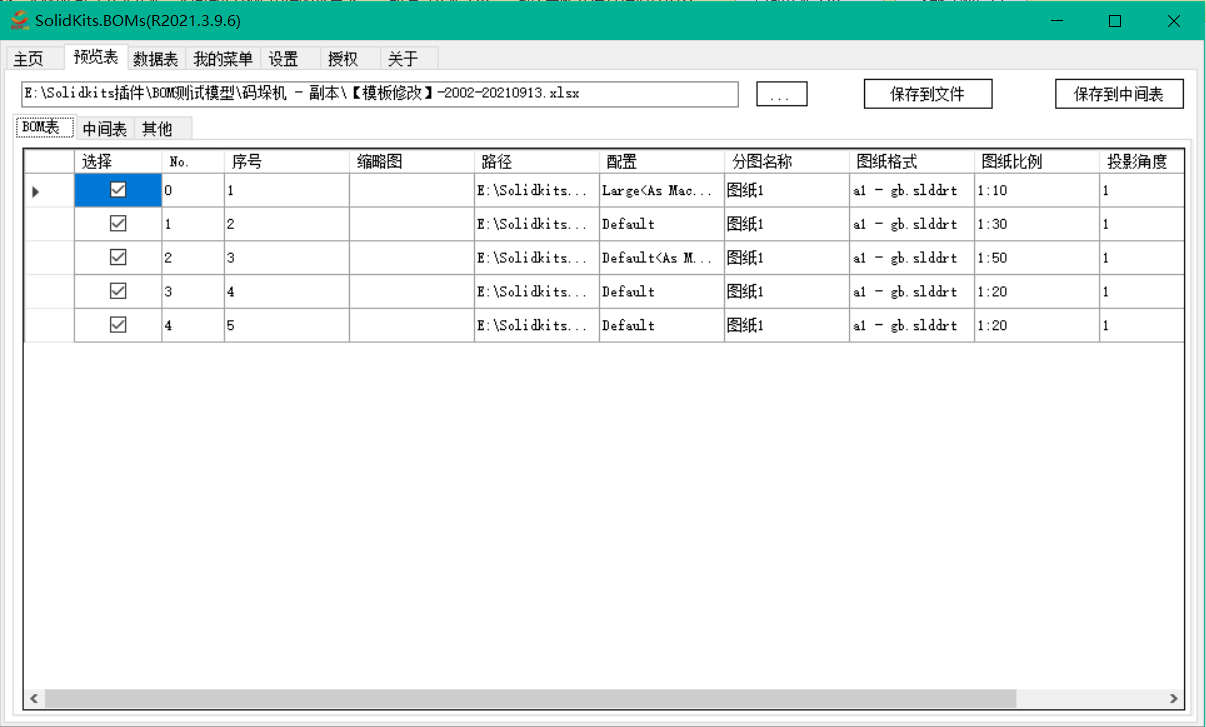1206x727 pixels.
Task: Click inside the xlsx file path field
Action: 380,93
